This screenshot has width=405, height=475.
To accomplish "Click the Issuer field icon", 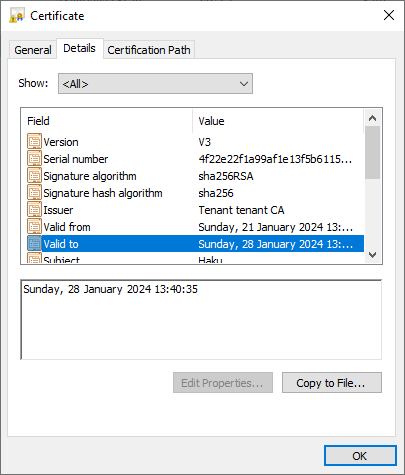I will pyautogui.click(x=34, y=210).
